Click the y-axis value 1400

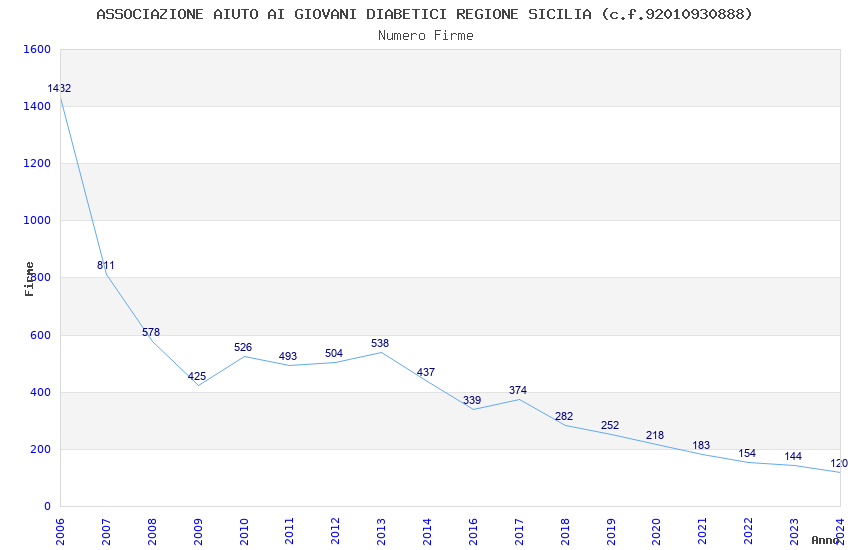point(37,106)
